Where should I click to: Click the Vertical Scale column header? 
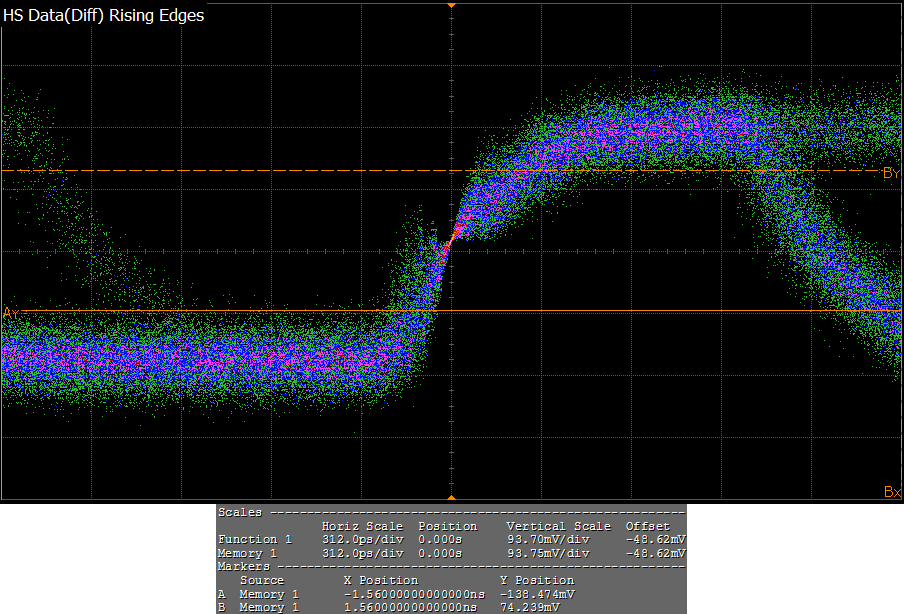pyautogui.click(x=558, y=526)
